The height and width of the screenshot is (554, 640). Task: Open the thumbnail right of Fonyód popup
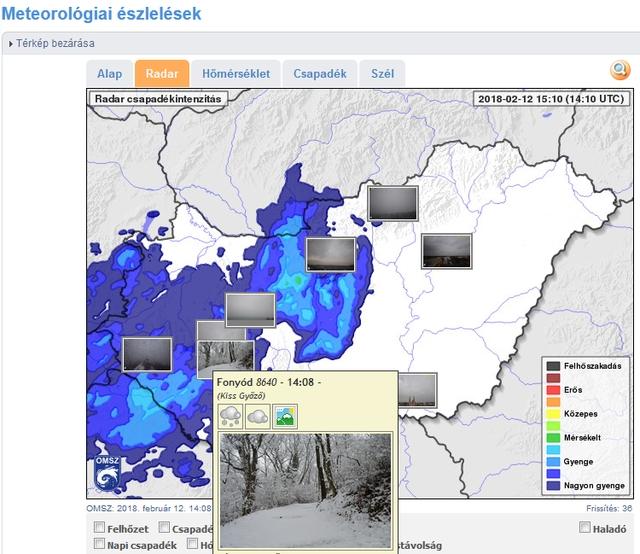(418, 390)
